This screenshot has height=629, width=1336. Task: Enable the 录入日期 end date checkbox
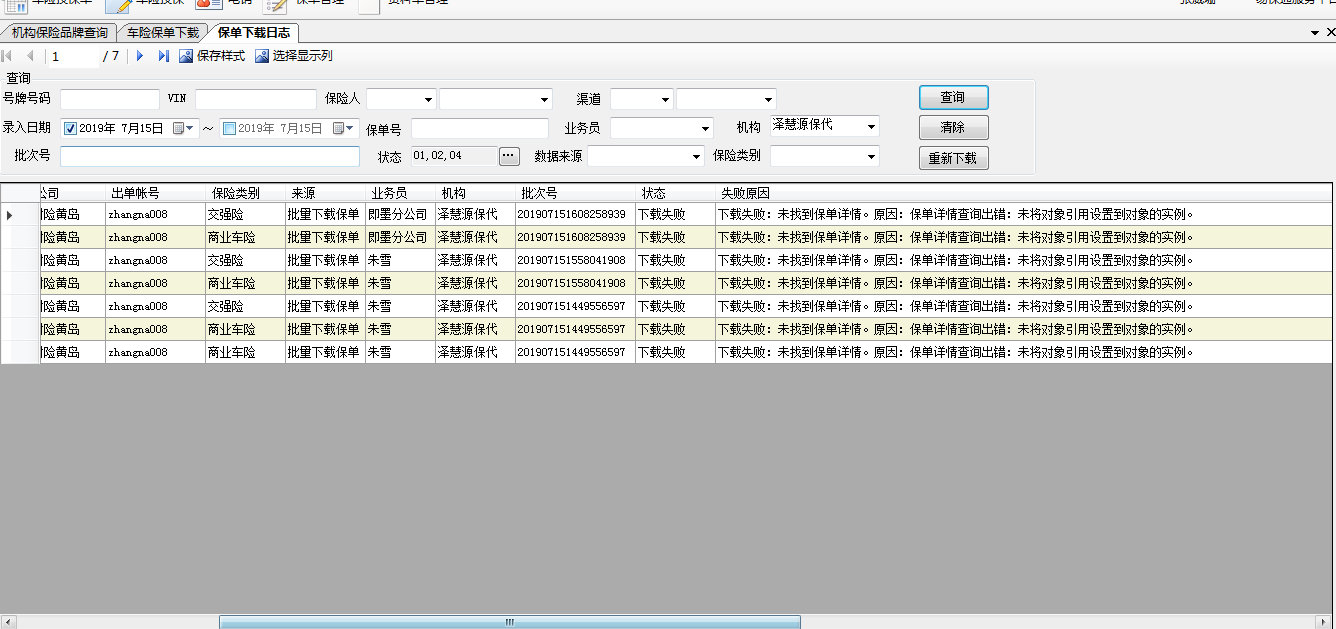[229, 128]
